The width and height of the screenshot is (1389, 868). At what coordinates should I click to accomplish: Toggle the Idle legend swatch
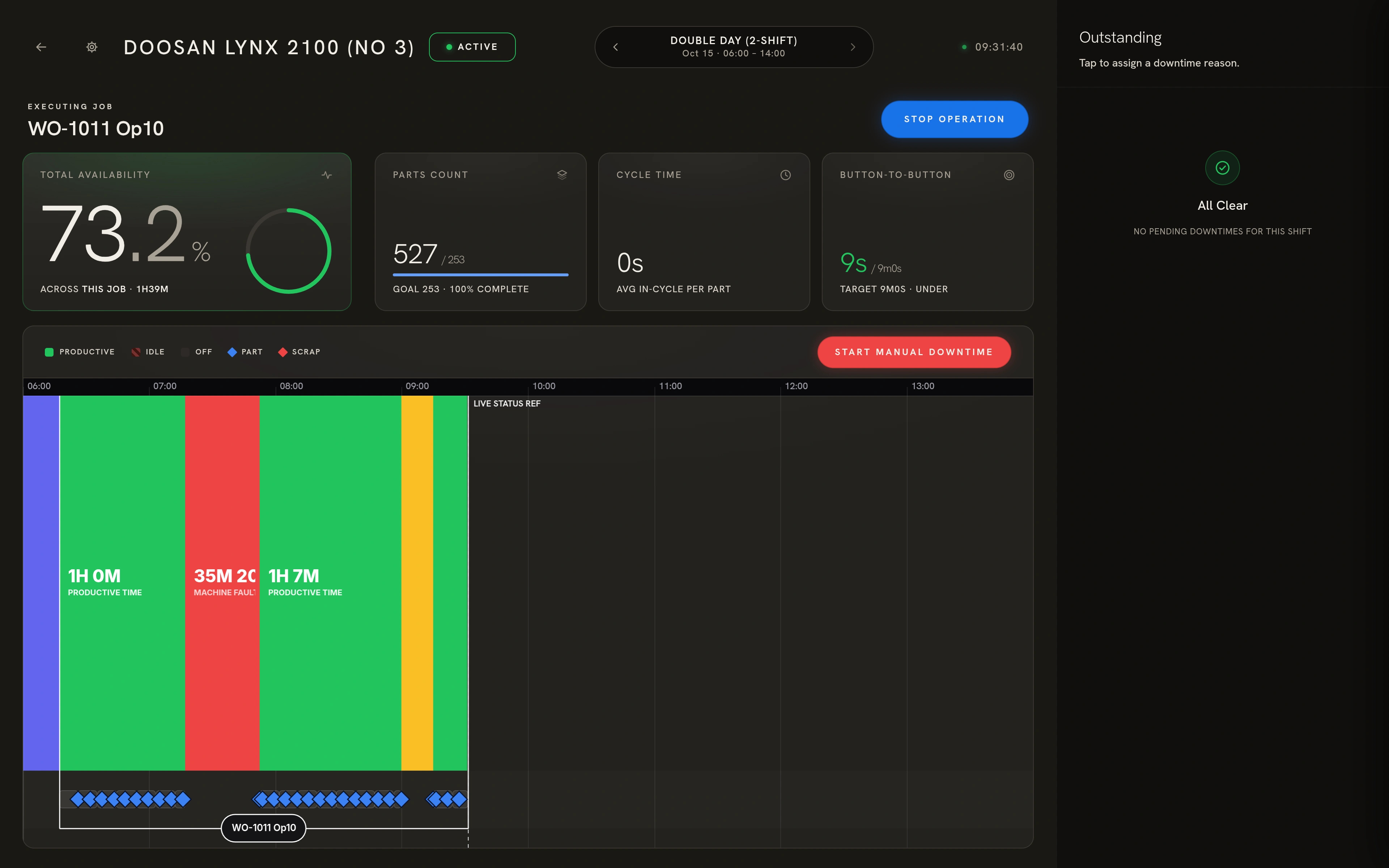pos(136,352)
